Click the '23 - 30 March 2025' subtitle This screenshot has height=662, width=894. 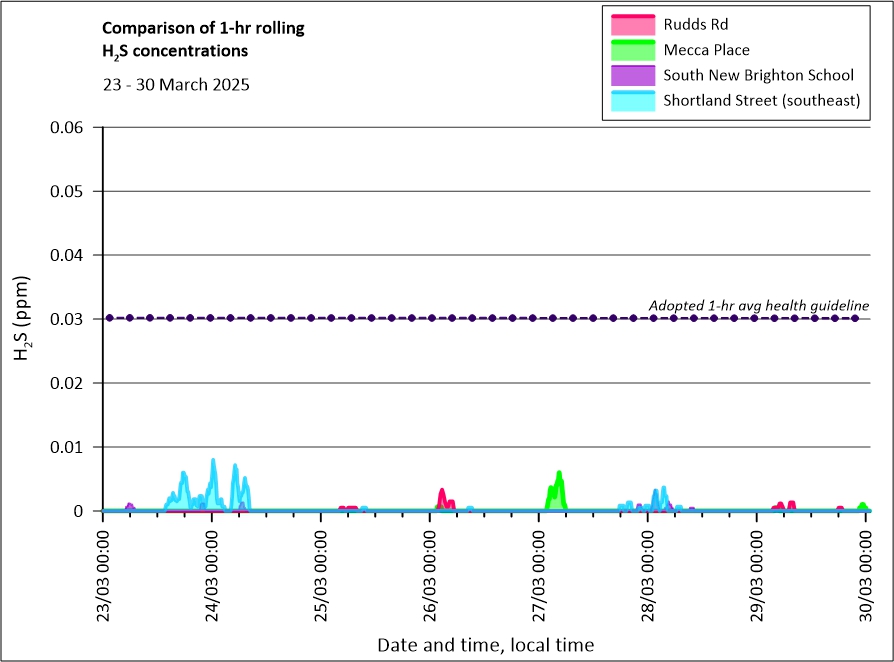click(x=176, y=85)
